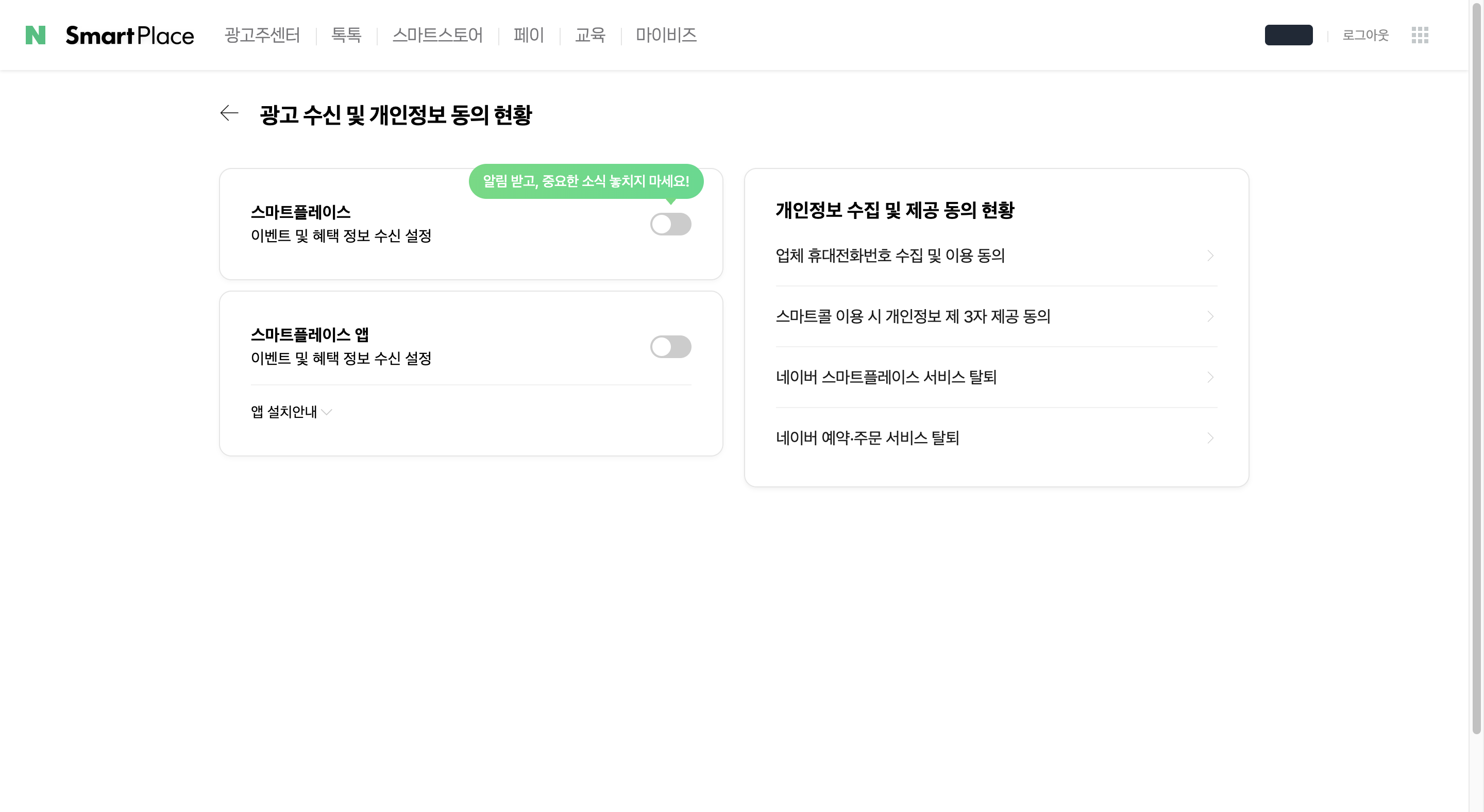
Task: Open 네이버 스마트플레이스 서비스 탈퇴 chevron
Action: click(x=1210, y=377)
